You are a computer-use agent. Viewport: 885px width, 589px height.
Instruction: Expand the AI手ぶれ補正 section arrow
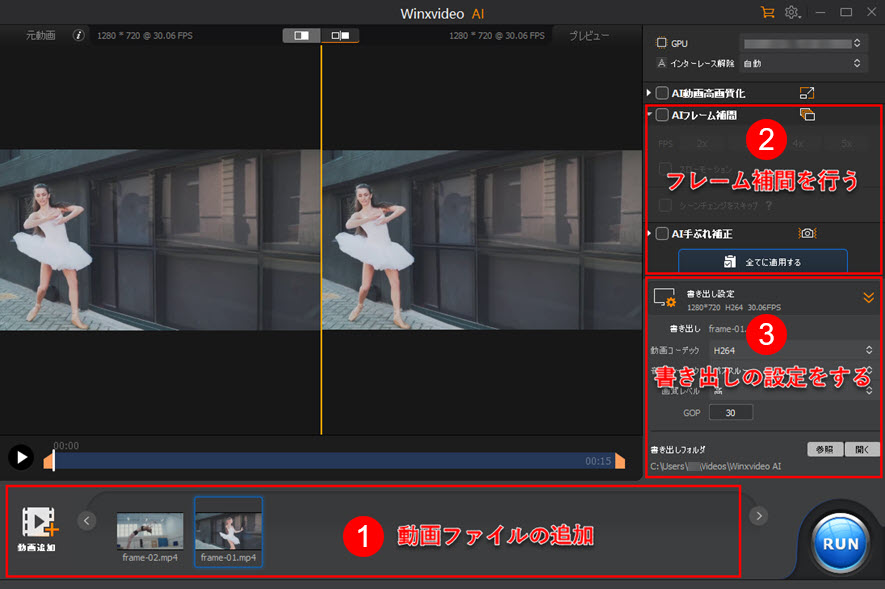coord(650,233)
